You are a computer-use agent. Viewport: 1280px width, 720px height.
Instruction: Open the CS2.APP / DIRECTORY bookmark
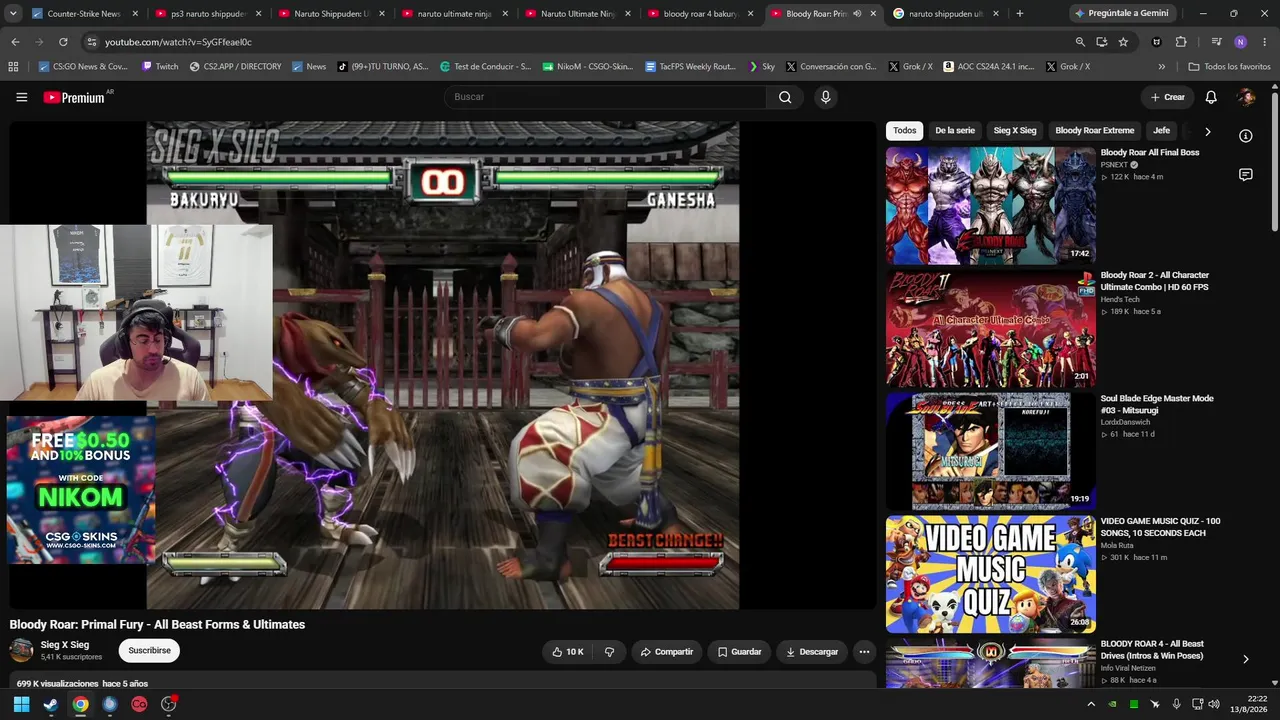[x=235, y=67]
